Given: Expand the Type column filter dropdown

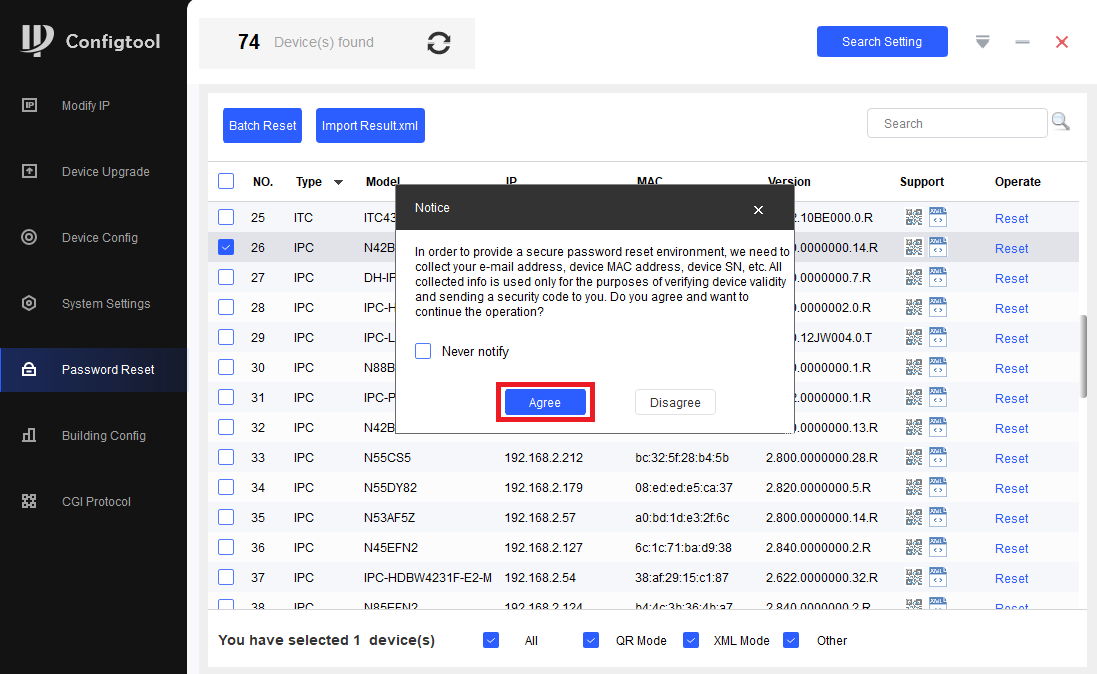Looking at the screenshot, I should 339,182.
